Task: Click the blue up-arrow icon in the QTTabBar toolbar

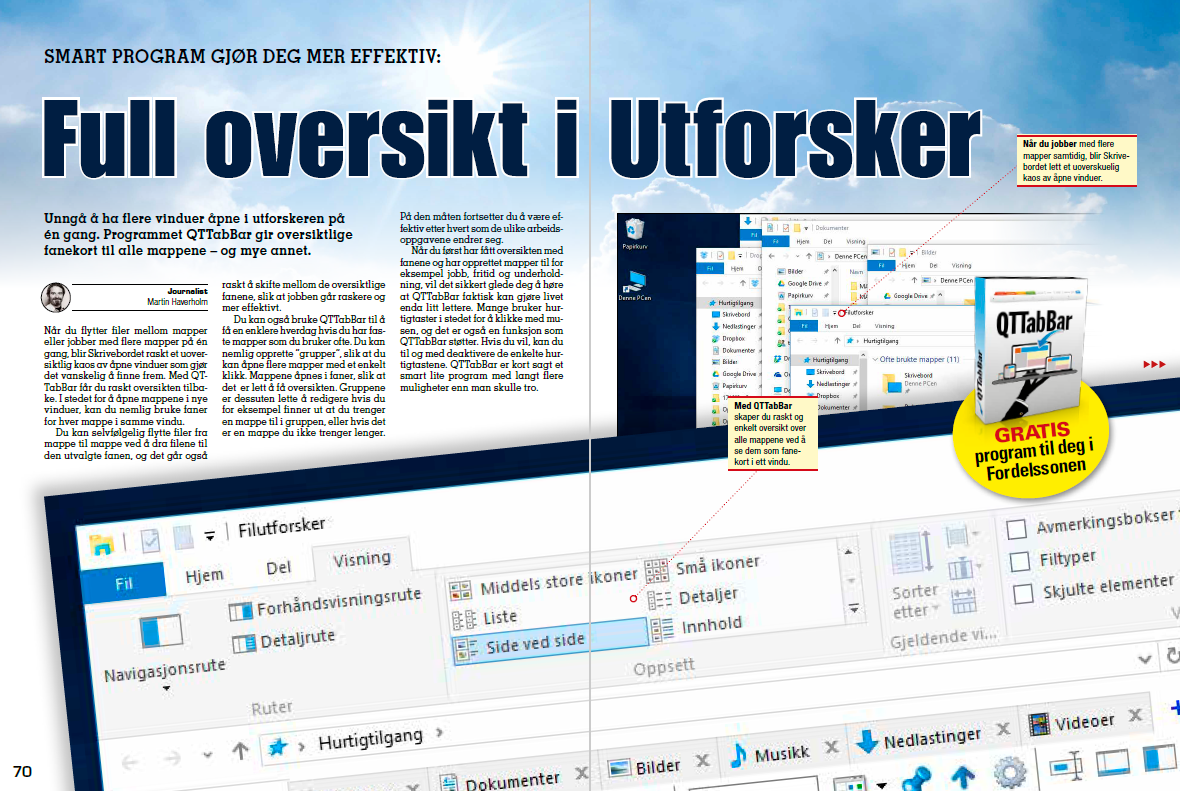Action: pyautogui.click(x=964, y=775)
